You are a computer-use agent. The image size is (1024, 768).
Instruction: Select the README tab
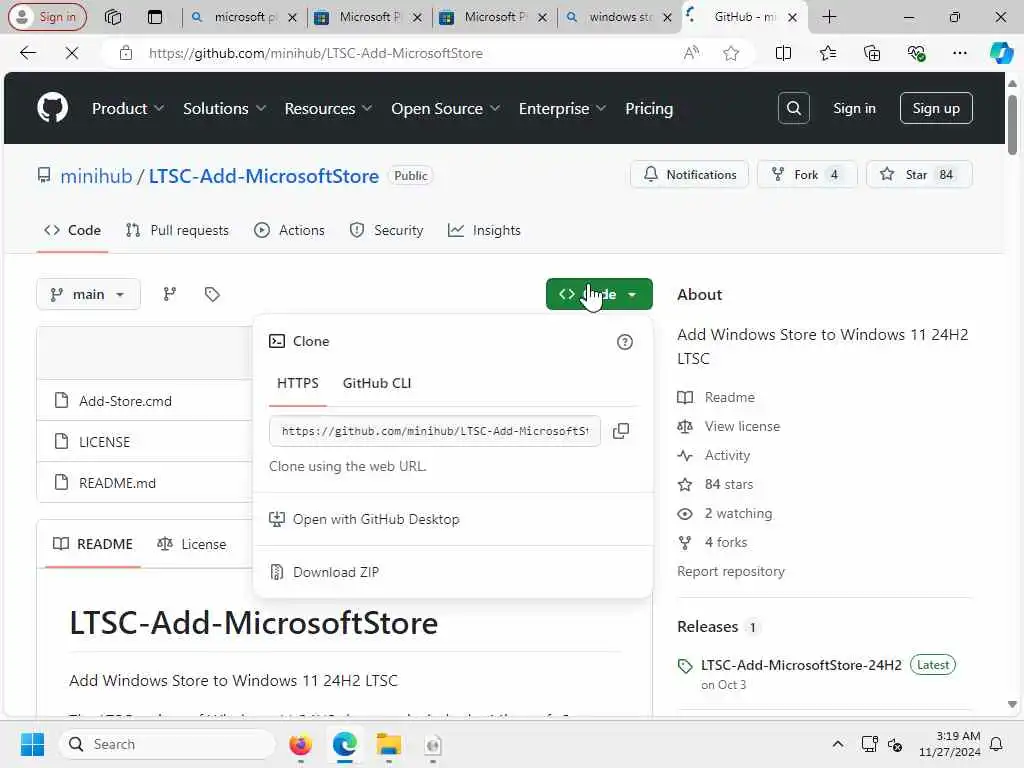coord(93,544)
